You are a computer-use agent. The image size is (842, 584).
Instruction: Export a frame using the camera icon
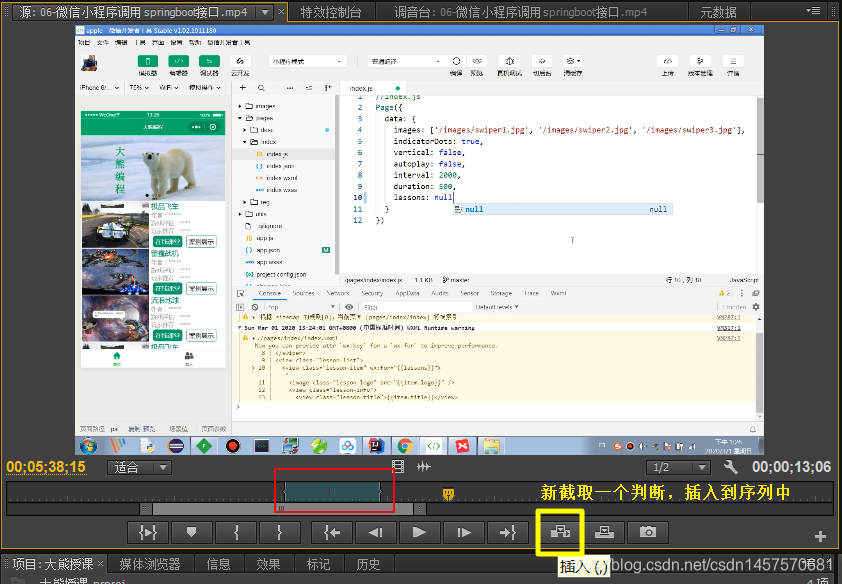click(x=648, y=532)
